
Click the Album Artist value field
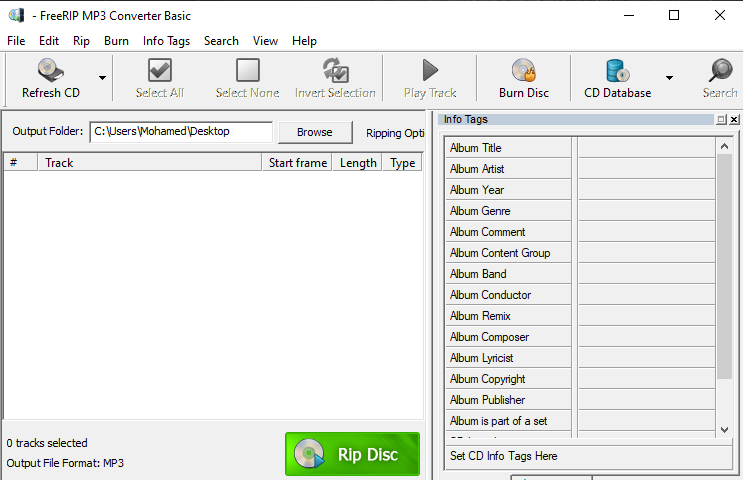pyautogui.click(x=646, y=169)
